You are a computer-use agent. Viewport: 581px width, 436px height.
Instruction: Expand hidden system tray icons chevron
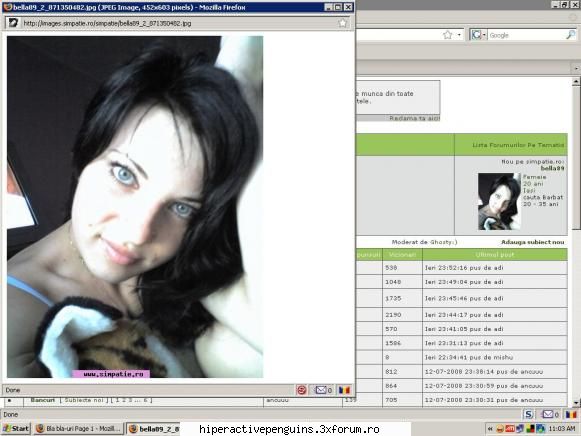coord(490,429)
